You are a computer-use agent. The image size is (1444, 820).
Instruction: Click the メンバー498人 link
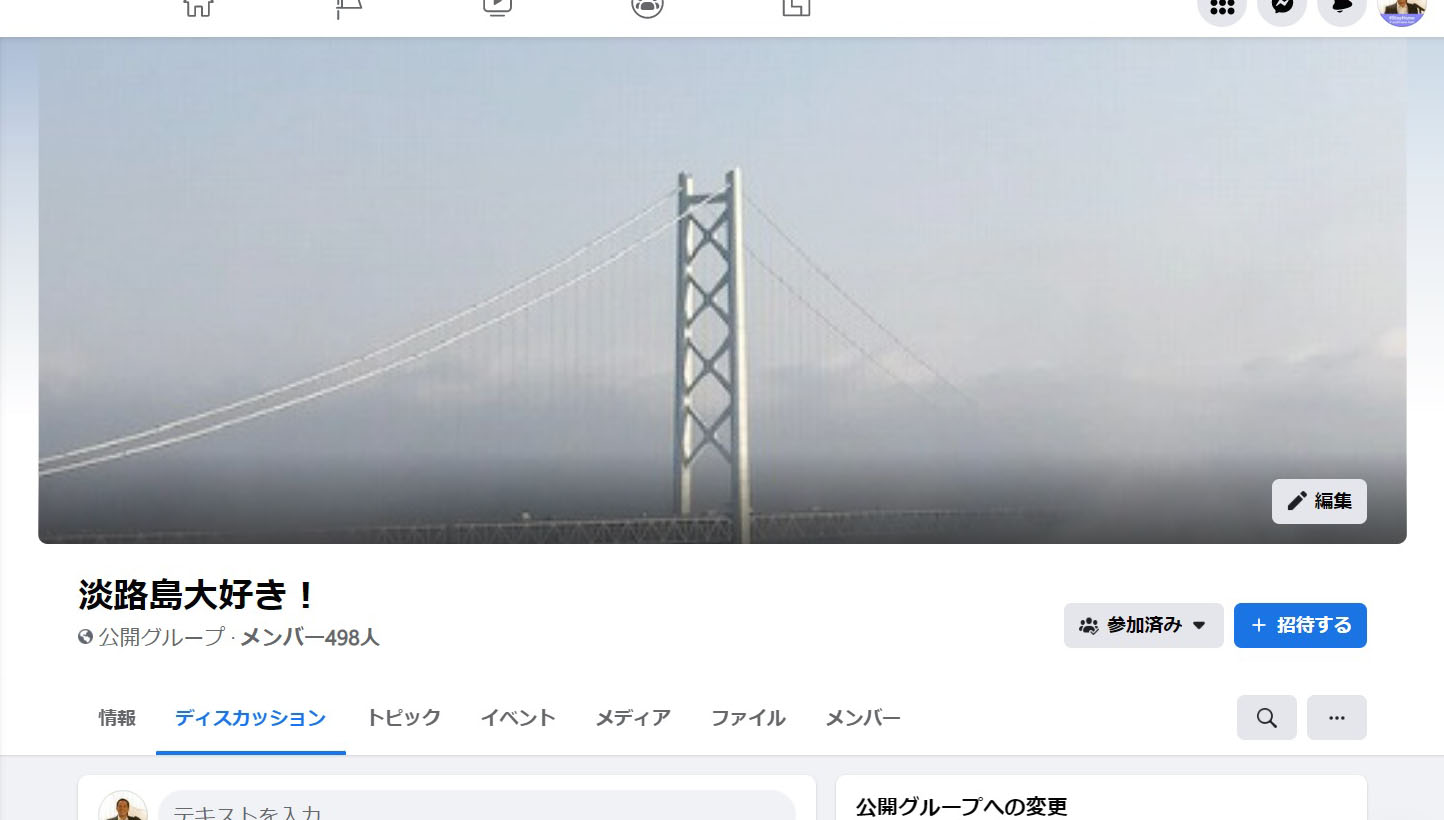coord(310,637)
